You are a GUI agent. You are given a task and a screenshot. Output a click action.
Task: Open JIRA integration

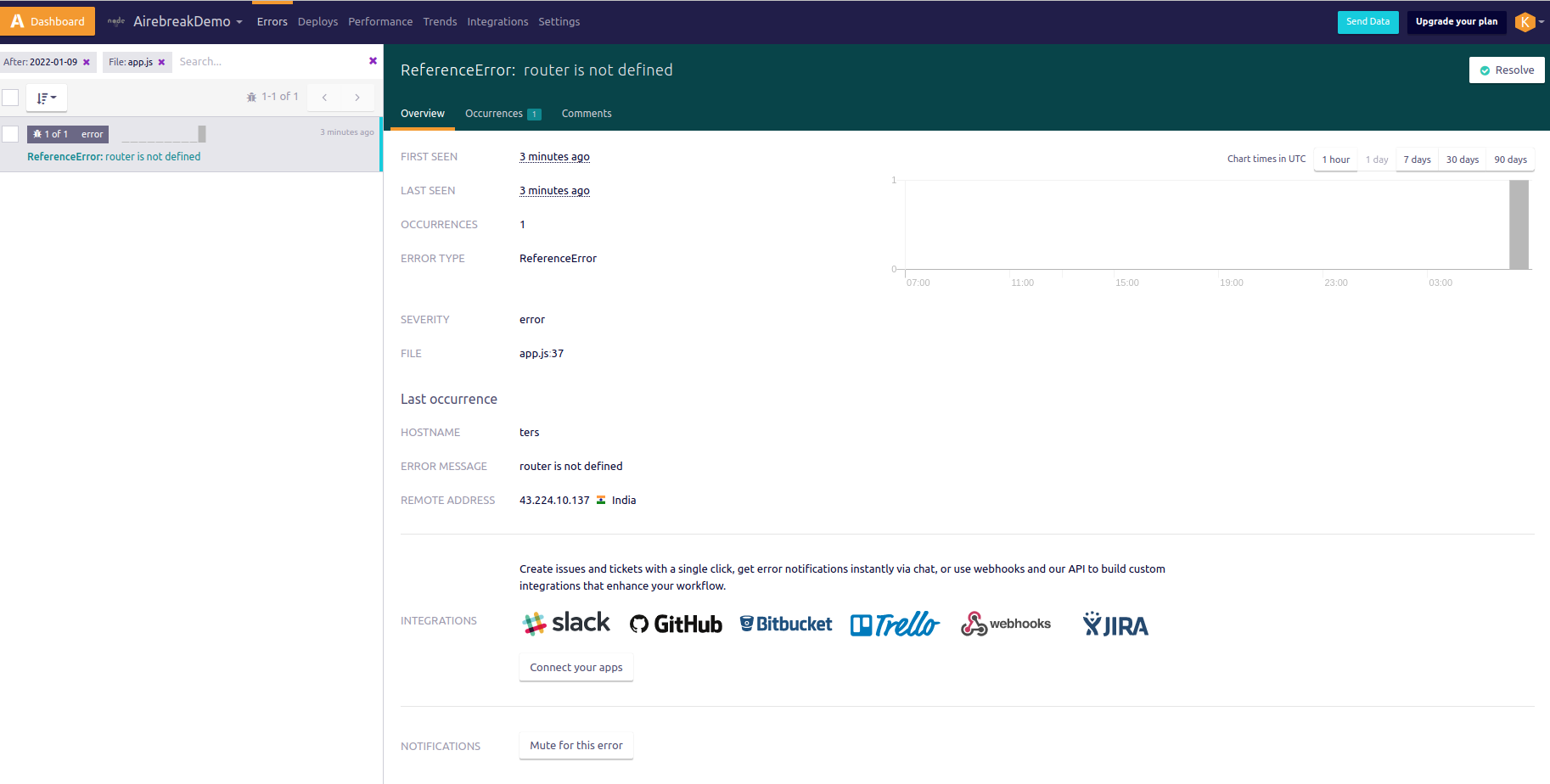[x=1115, y=624]
